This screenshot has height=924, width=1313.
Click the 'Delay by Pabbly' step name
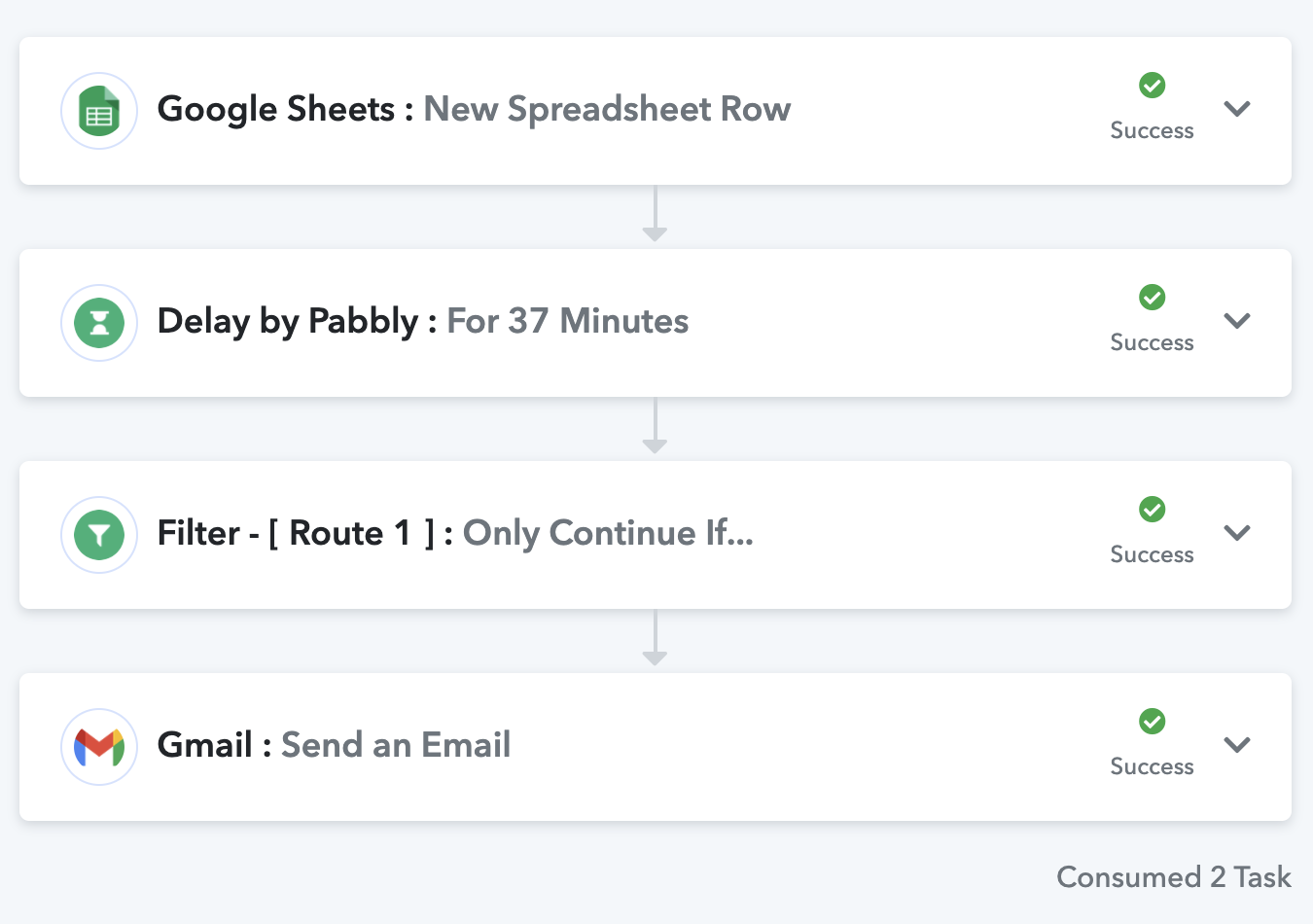288,322
